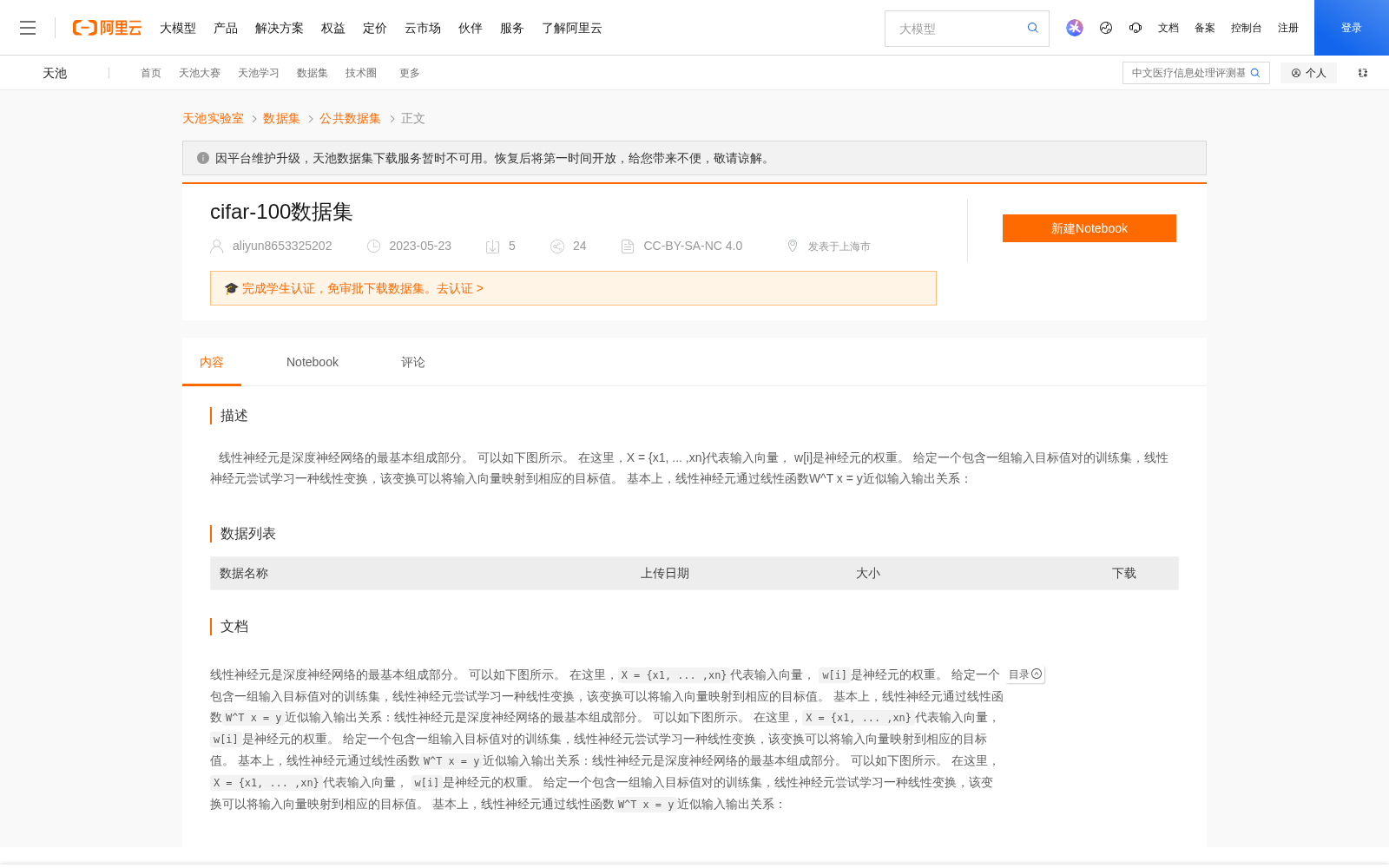The height and width of the screenshot is (868, 1389).
Task: Click student verification 去认证 link
Action: pyautogui.click(x=460, y=288)
